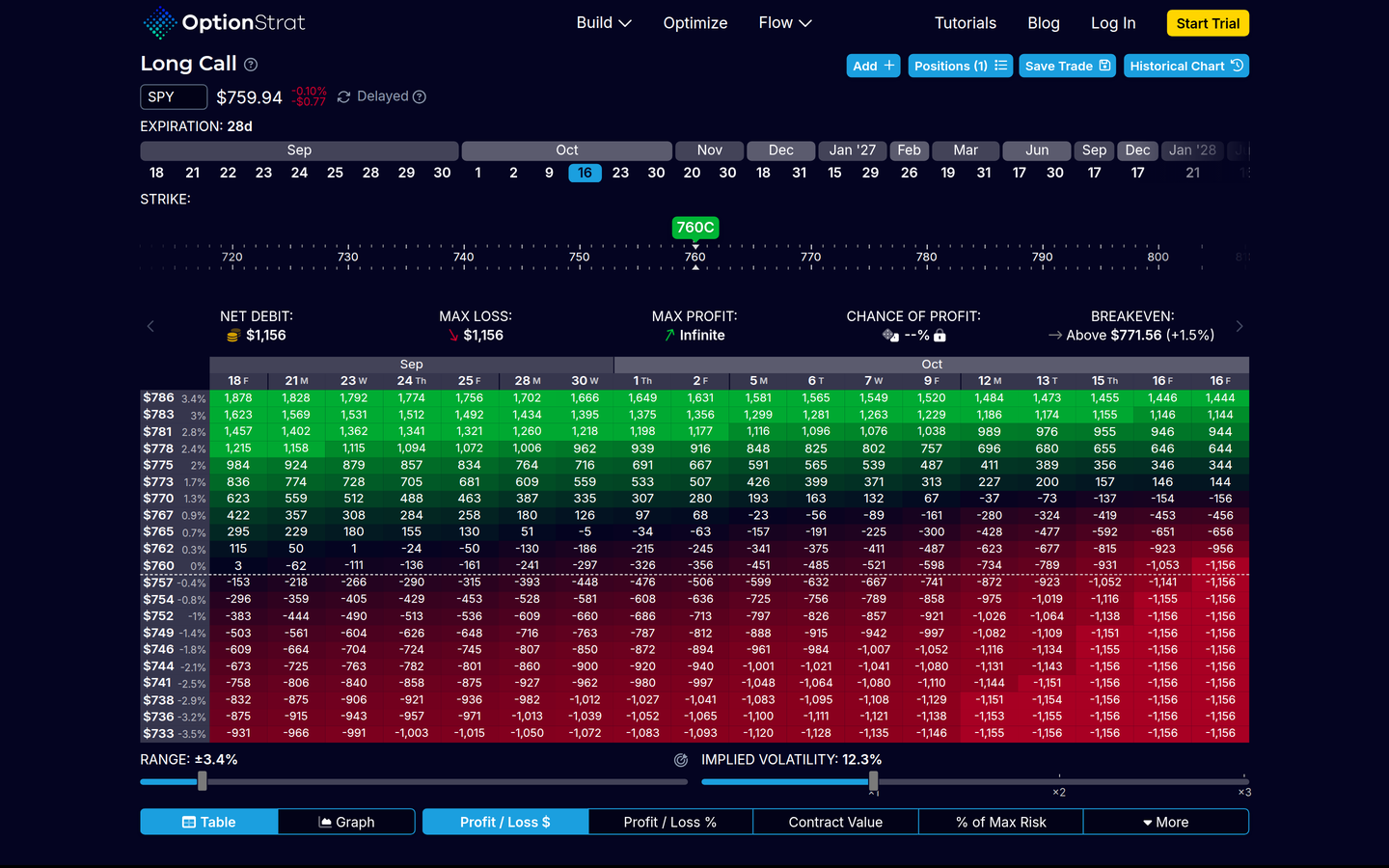
Task: Go to Tutorials
Action: tap(966, 23)
